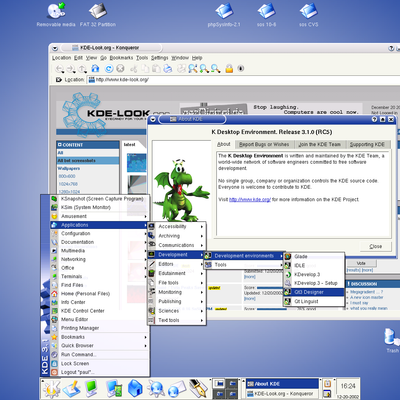
Task: Open the Publishing submenu
Action: click(177, 301)
